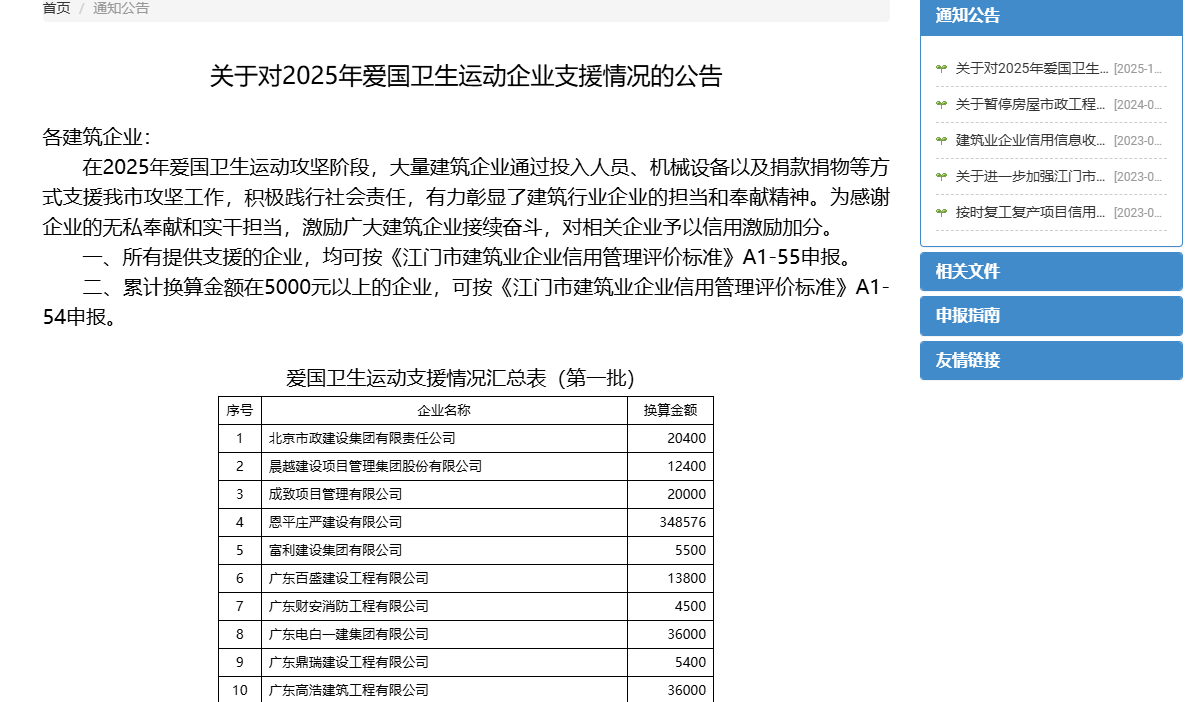Viewport: 1201px width, 702px height.
Task: Select 通知公告 in the breadcrumb trail
Action: [121, 8]
